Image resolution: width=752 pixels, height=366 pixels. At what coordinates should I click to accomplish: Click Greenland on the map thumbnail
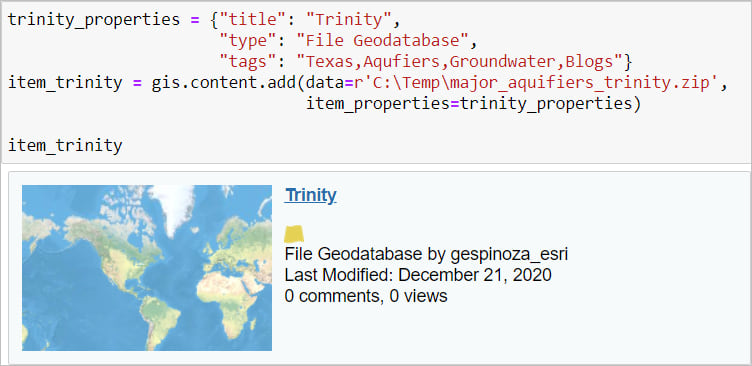171,205
